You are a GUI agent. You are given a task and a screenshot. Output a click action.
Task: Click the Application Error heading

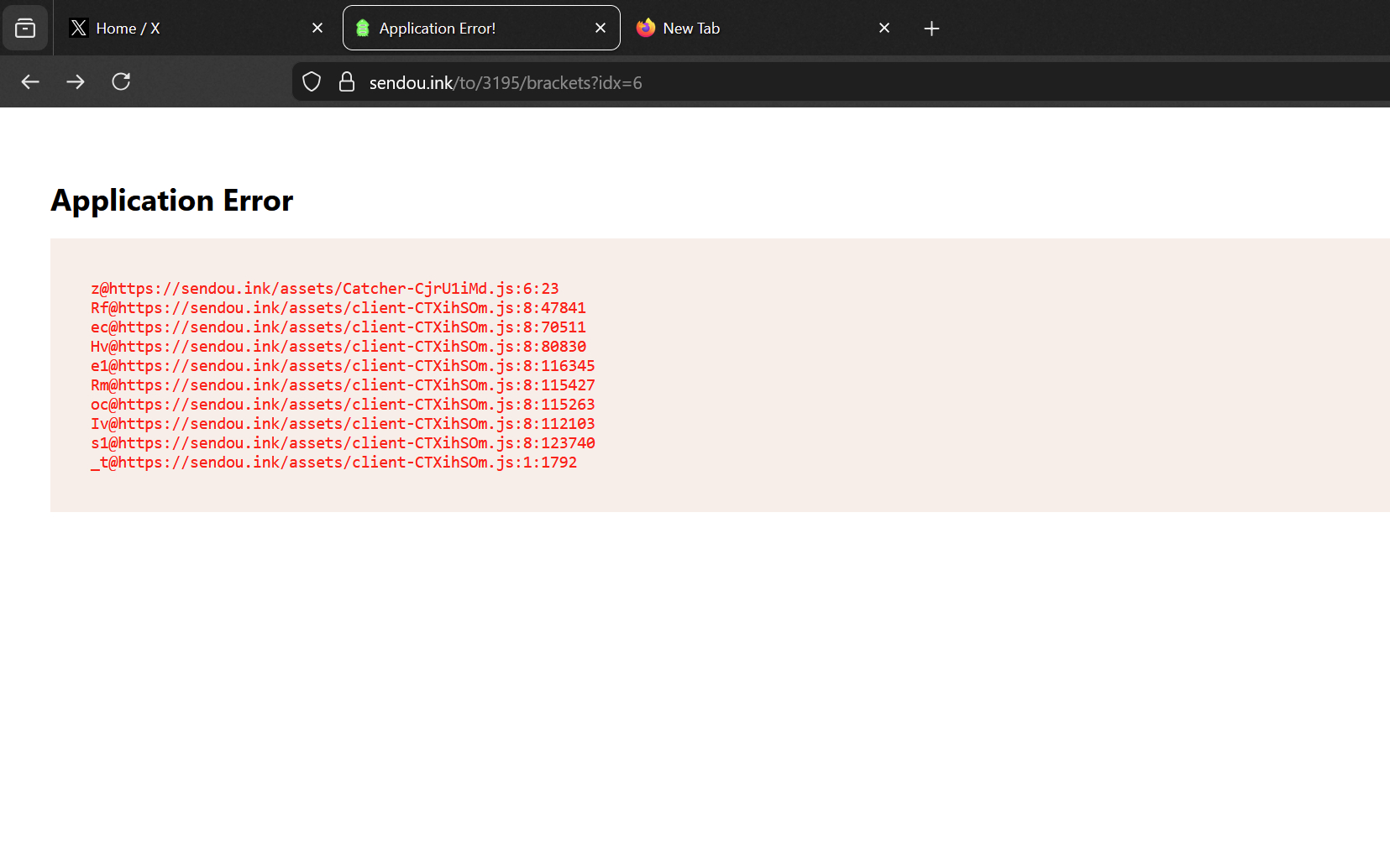(172, 201)
